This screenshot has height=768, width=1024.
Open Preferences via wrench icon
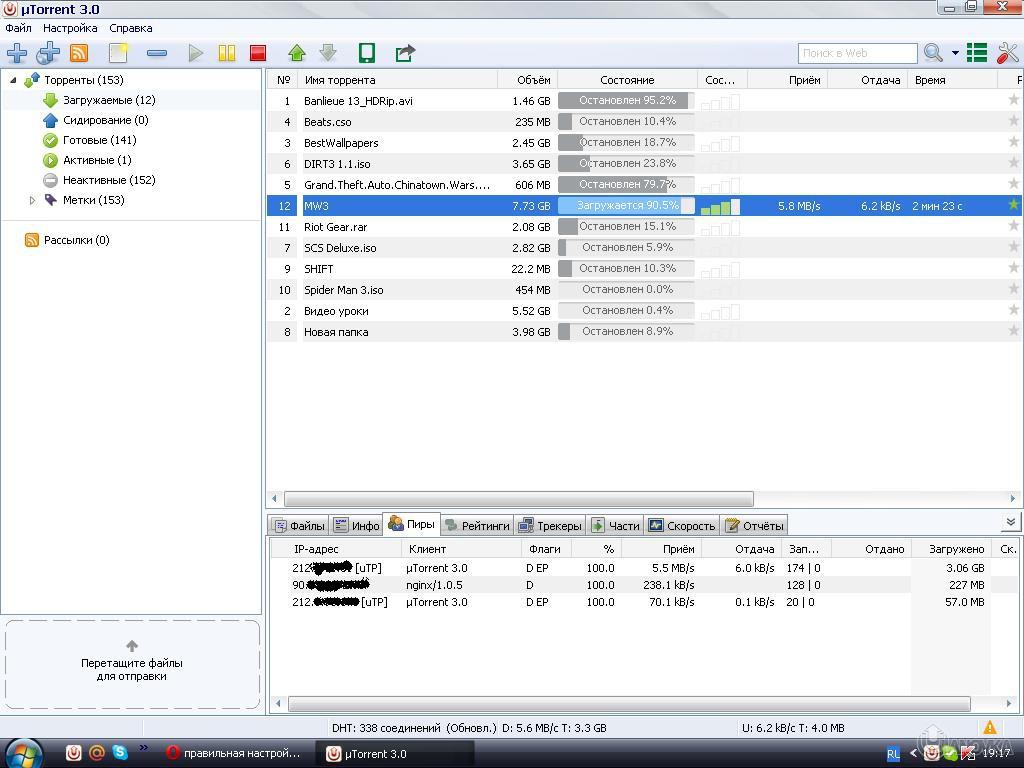pyautogui.click(x=1008, y=53)
